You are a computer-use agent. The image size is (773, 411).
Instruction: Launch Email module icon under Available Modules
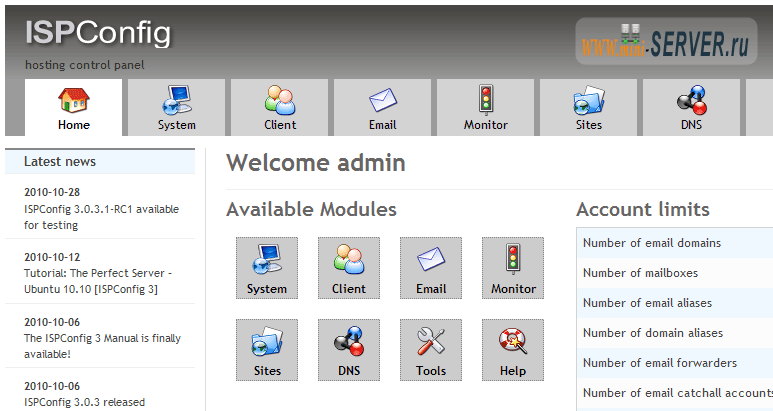431,268
